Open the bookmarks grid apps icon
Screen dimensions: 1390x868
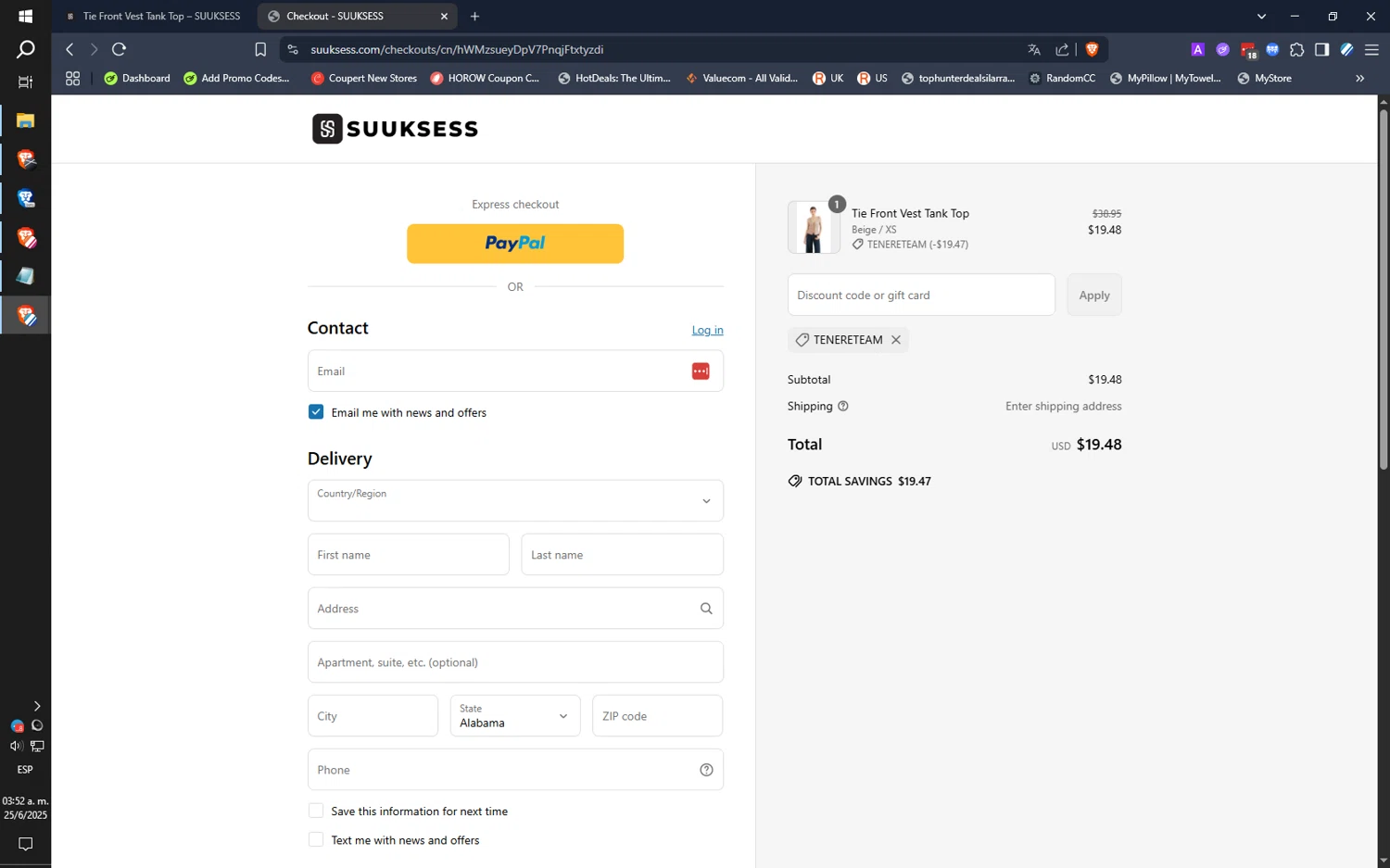point(72,79)
